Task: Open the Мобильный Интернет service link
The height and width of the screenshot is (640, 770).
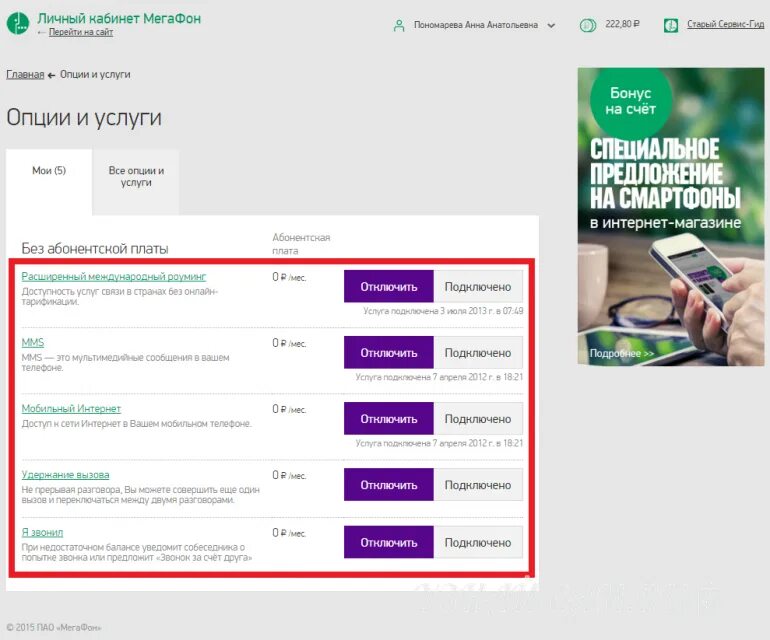Action: click(71, 409)
